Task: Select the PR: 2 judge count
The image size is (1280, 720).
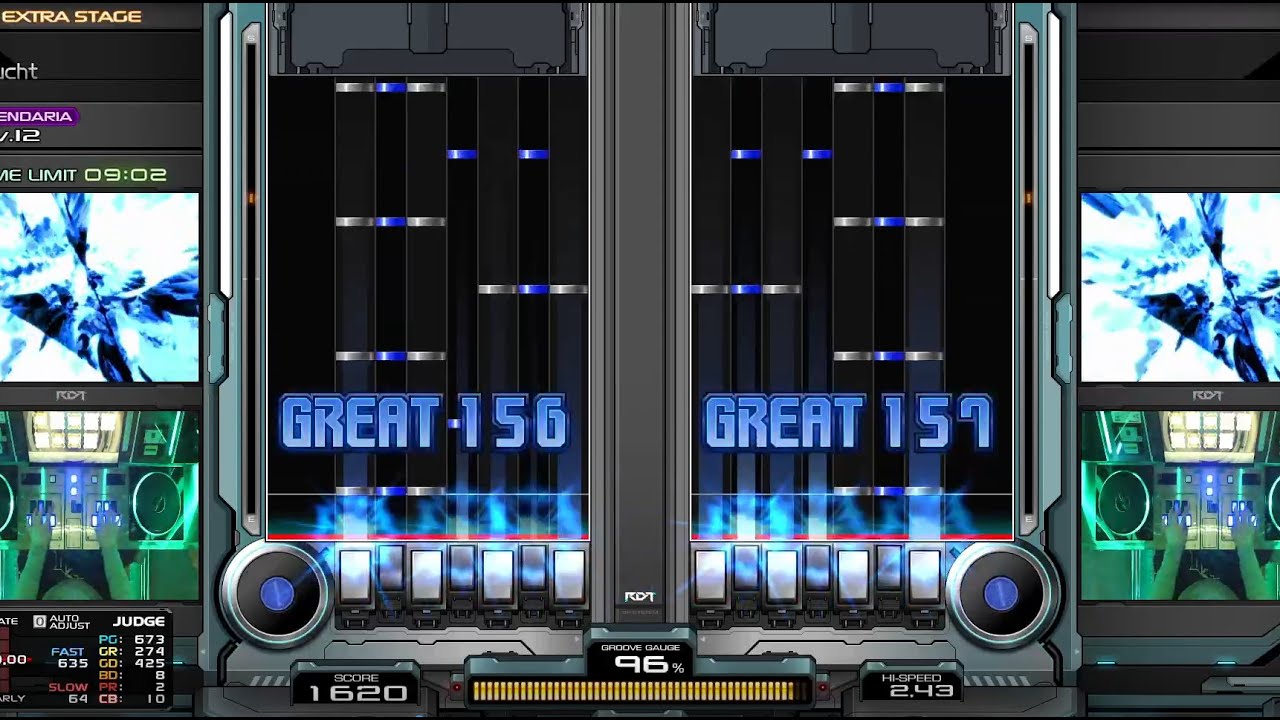Action: coord(132,687)
